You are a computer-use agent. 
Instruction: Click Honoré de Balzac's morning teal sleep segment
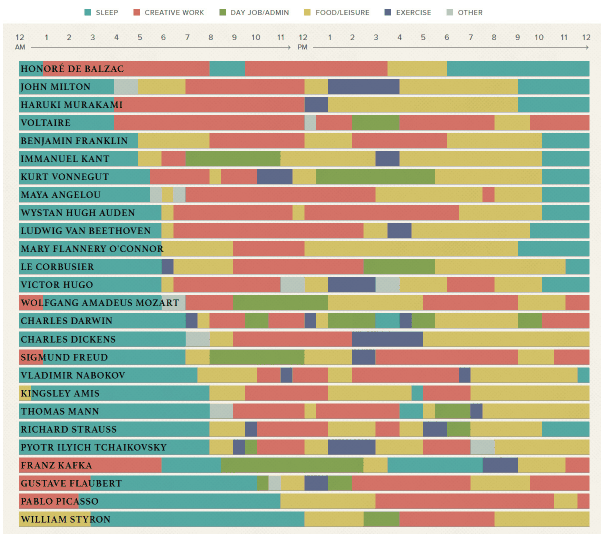tap(227, 69)
